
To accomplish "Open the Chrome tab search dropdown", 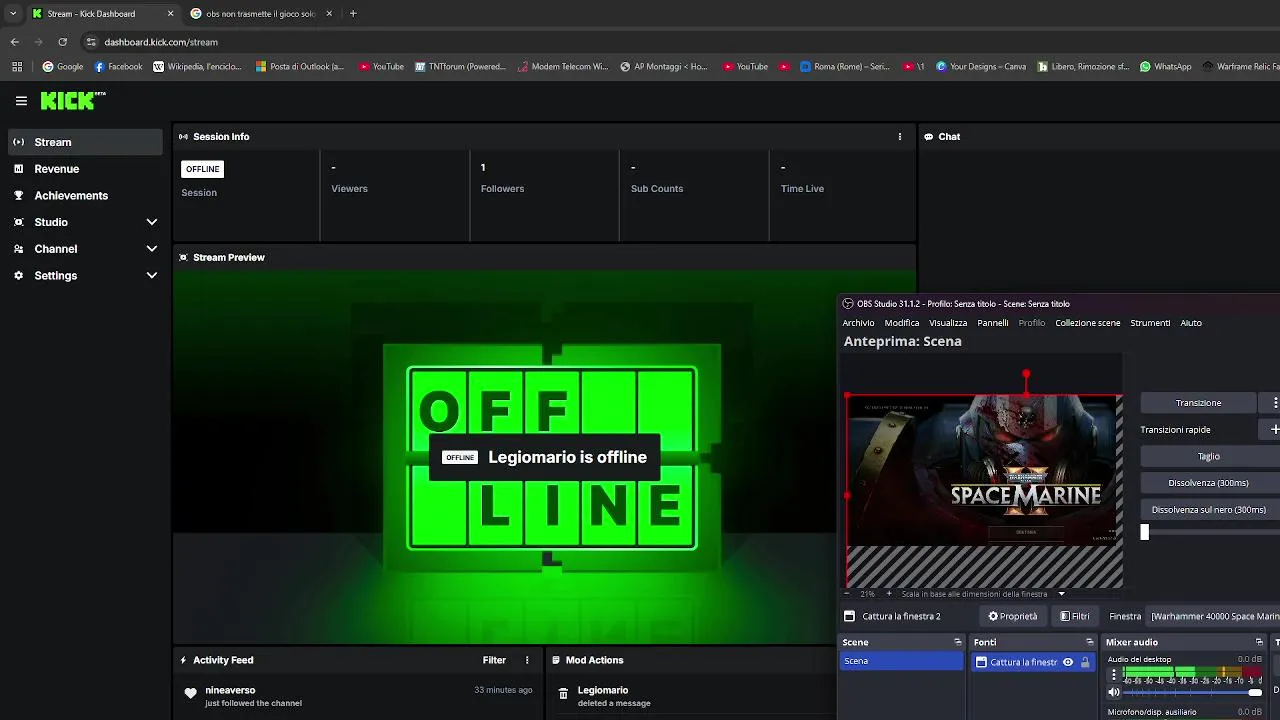I will pos(13,14).
